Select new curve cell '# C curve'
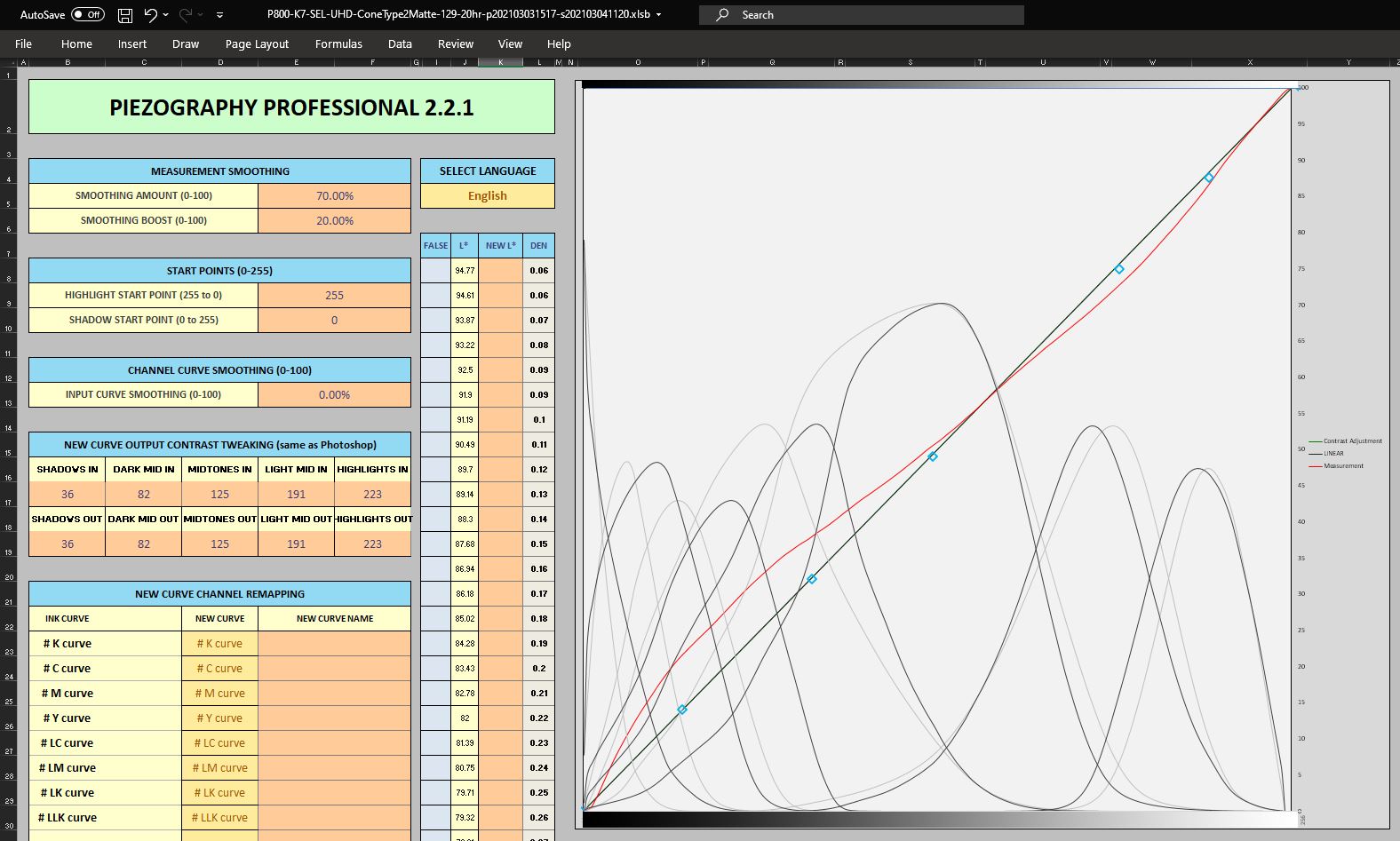 (x=219, y=669)
